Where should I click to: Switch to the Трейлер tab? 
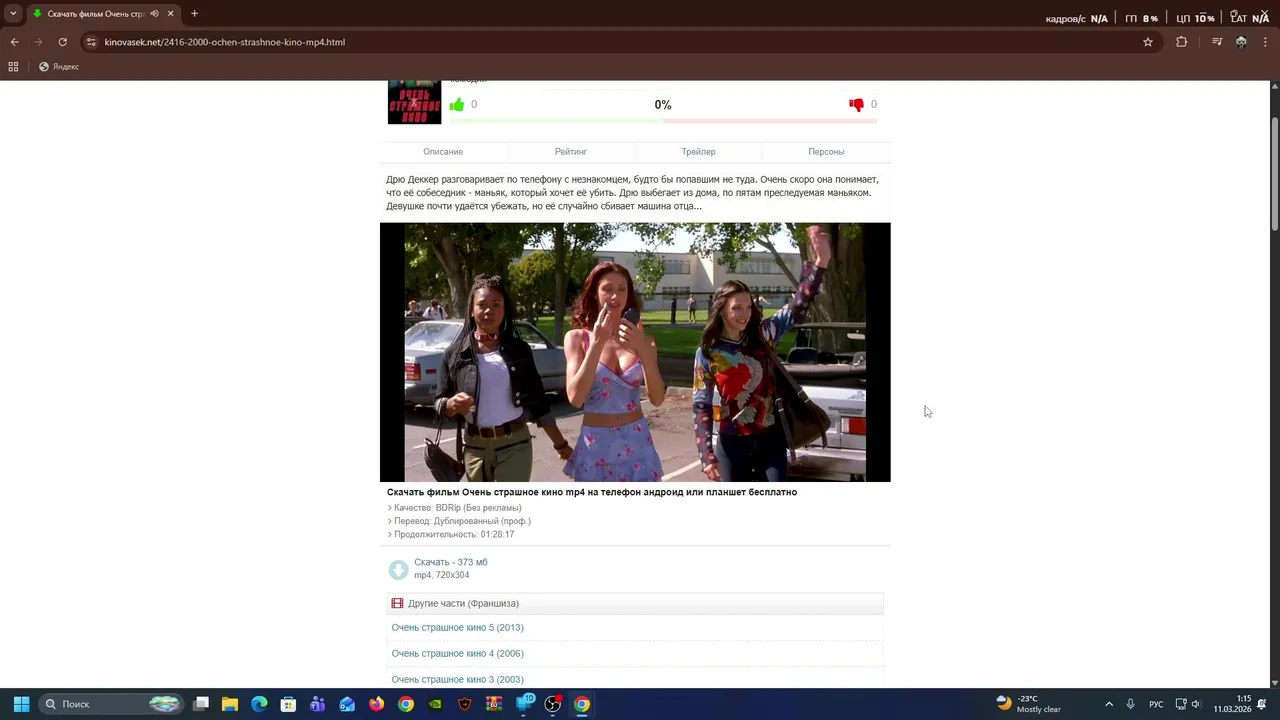(698, 152)
